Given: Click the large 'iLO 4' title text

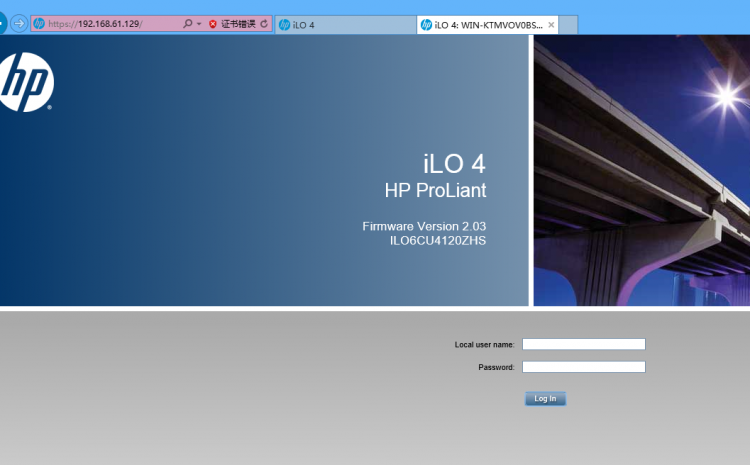Looking at the screenshot, I should coord(454,164).
